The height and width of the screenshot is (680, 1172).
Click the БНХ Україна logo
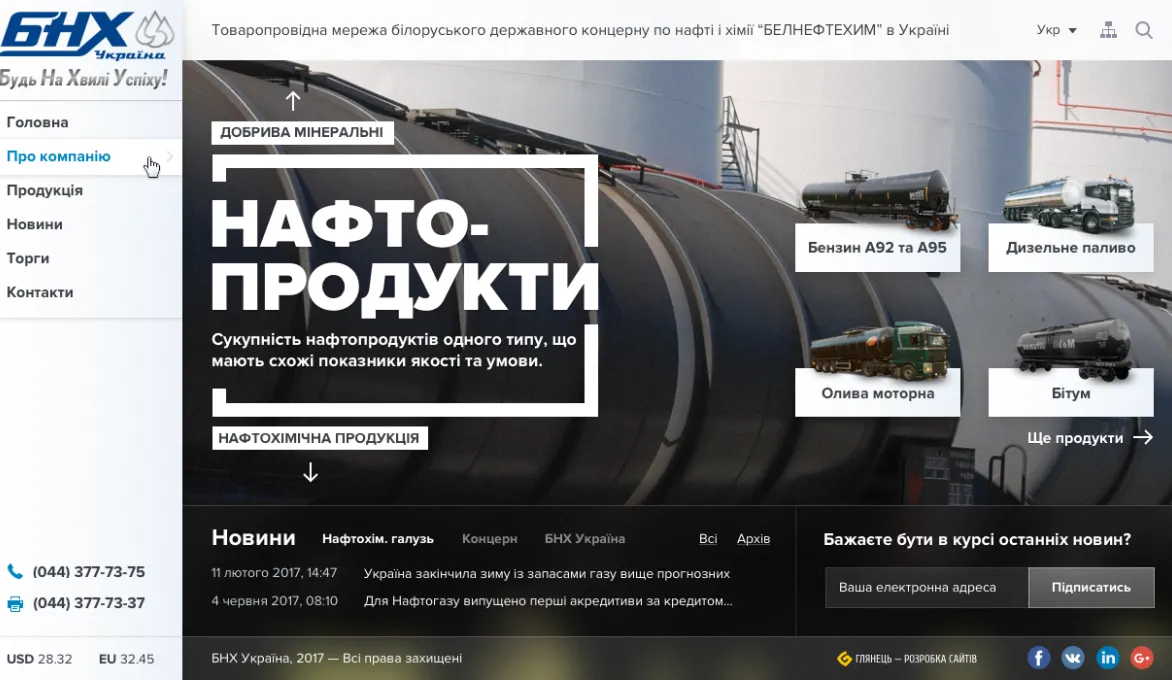point(87,34)
